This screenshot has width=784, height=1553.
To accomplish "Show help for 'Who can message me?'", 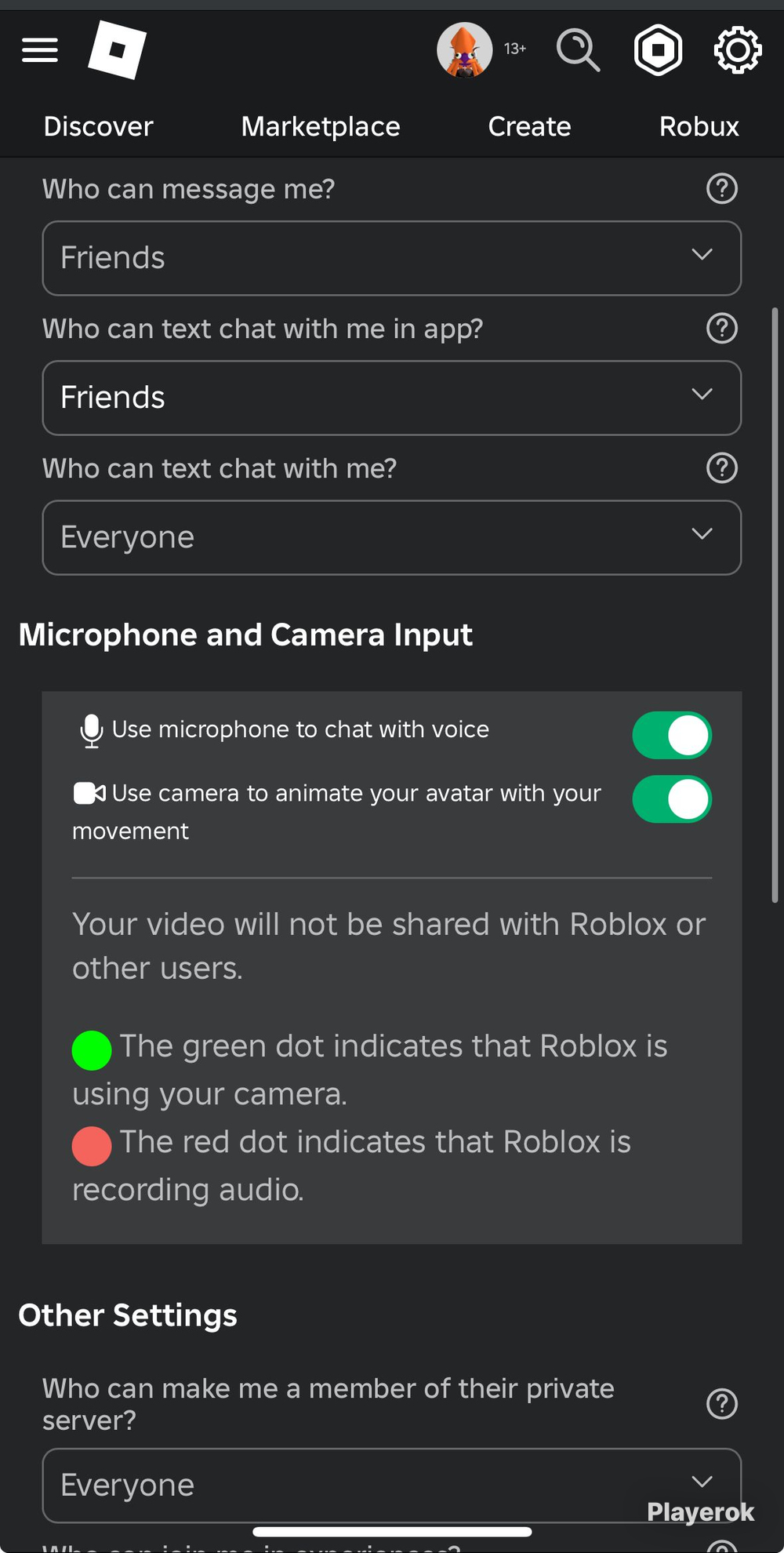I will (722, 188).
